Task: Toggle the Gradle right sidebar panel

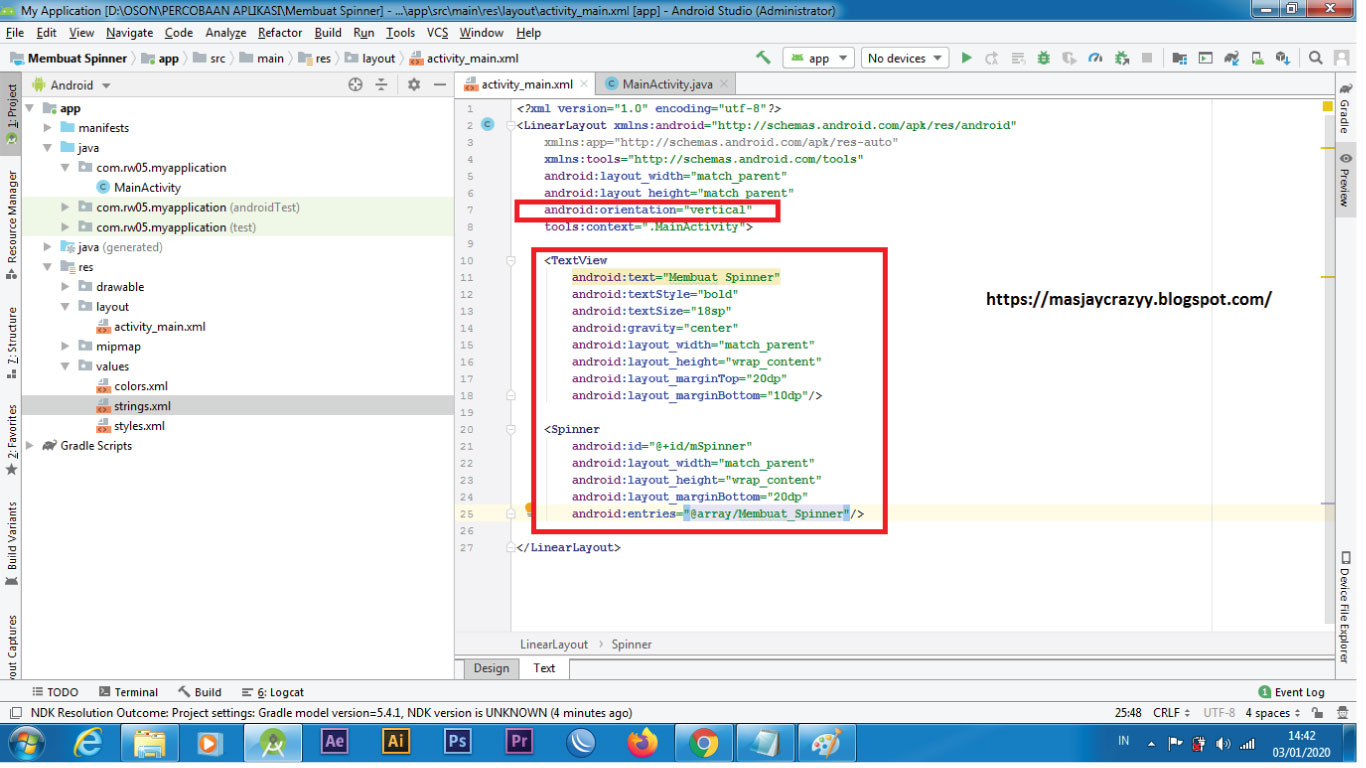Action: (1345, 110)
